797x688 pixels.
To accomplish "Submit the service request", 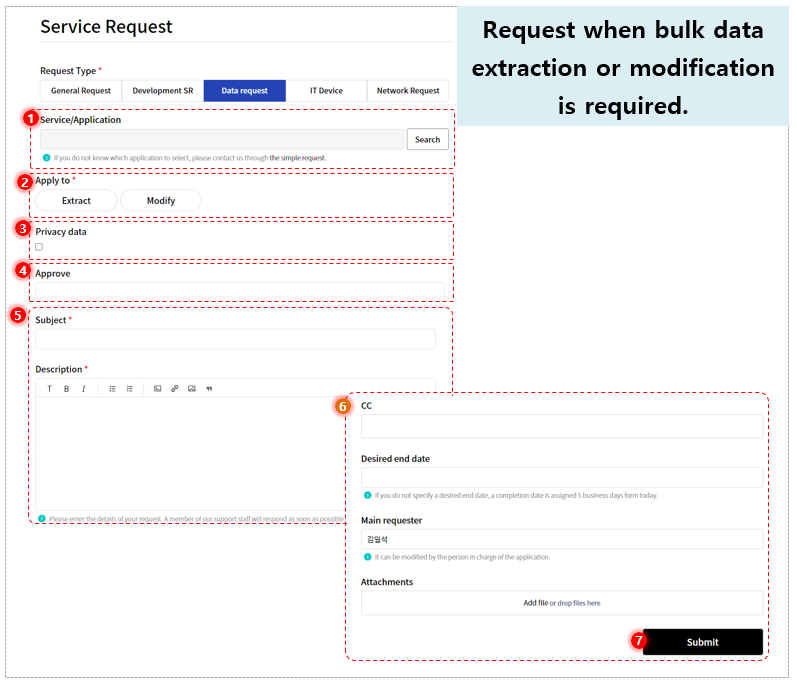I will tap(702, 642).
